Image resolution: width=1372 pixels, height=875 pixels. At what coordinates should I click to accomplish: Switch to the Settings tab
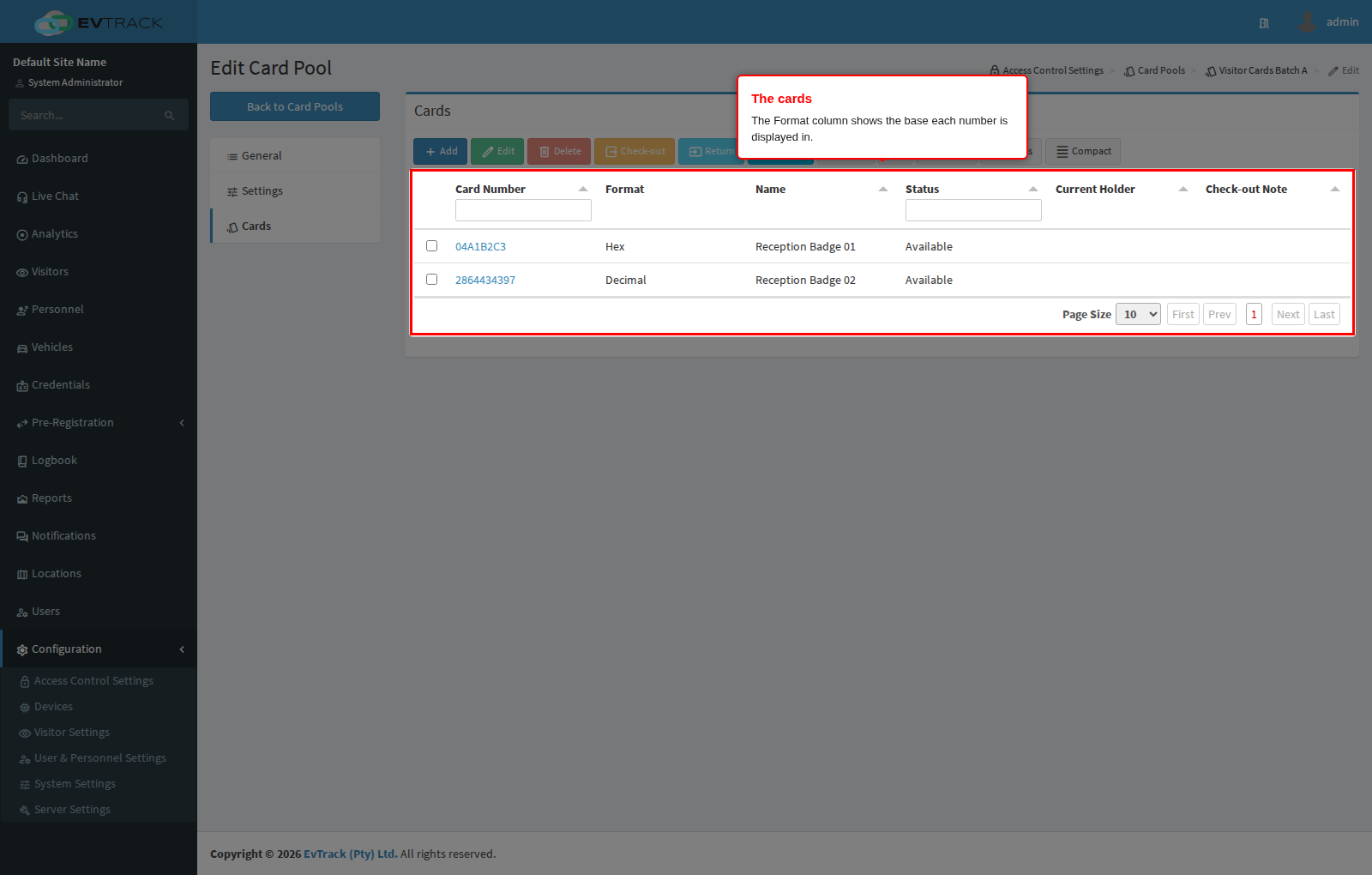(295, 191)
